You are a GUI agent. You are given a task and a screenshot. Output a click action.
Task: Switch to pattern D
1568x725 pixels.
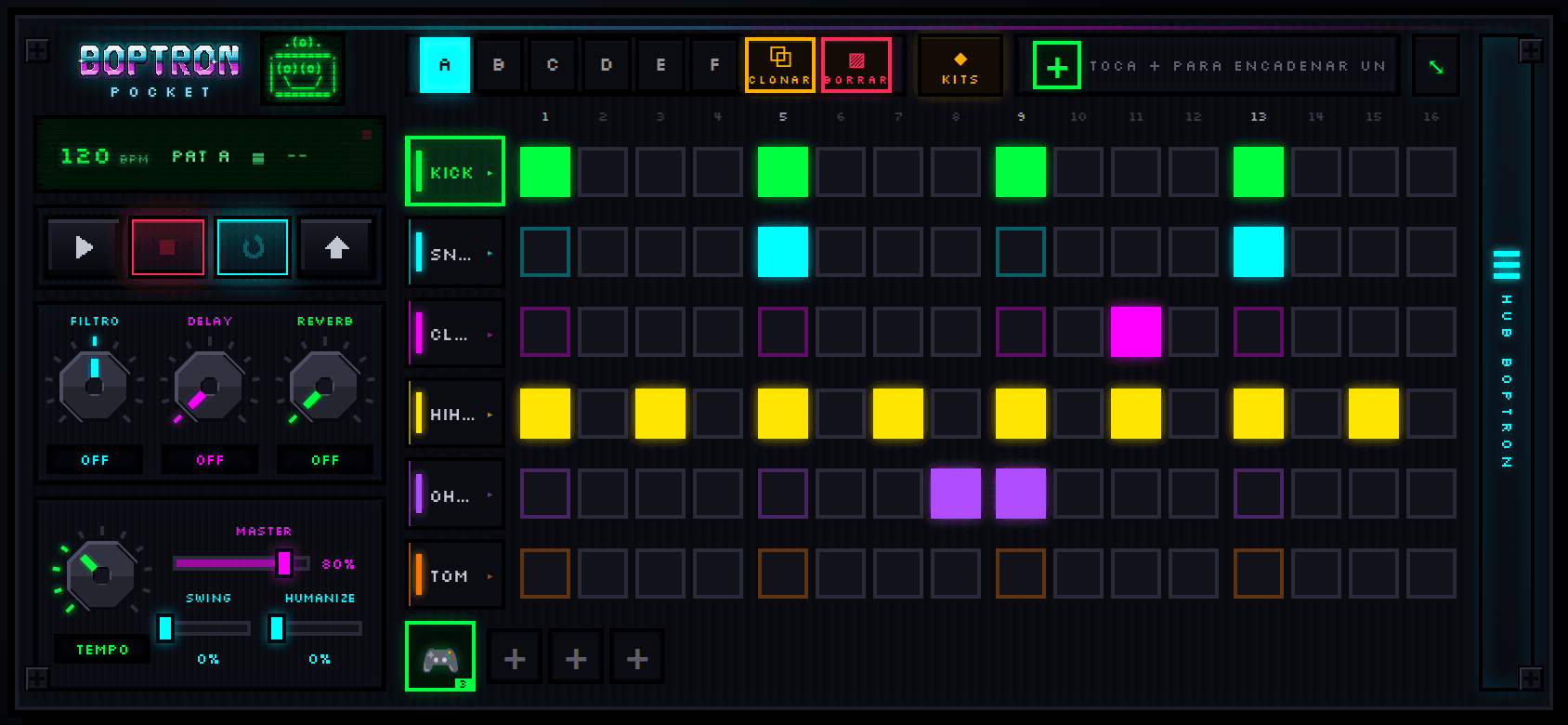click(x=607, y=65)
